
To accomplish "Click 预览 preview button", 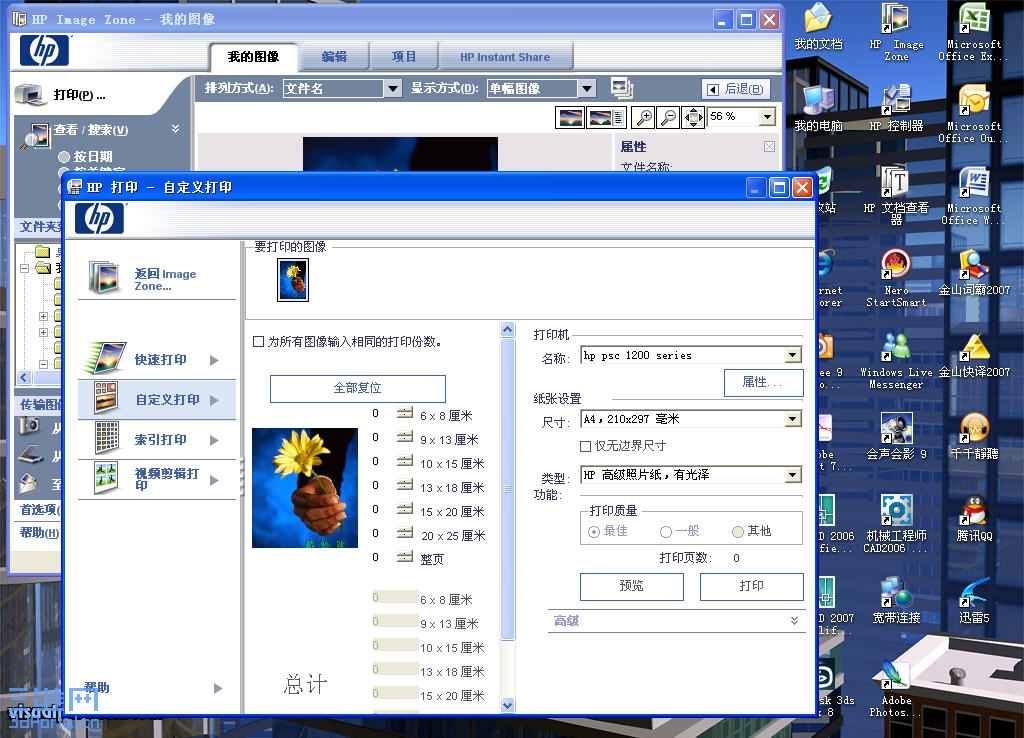I will 632,586.
